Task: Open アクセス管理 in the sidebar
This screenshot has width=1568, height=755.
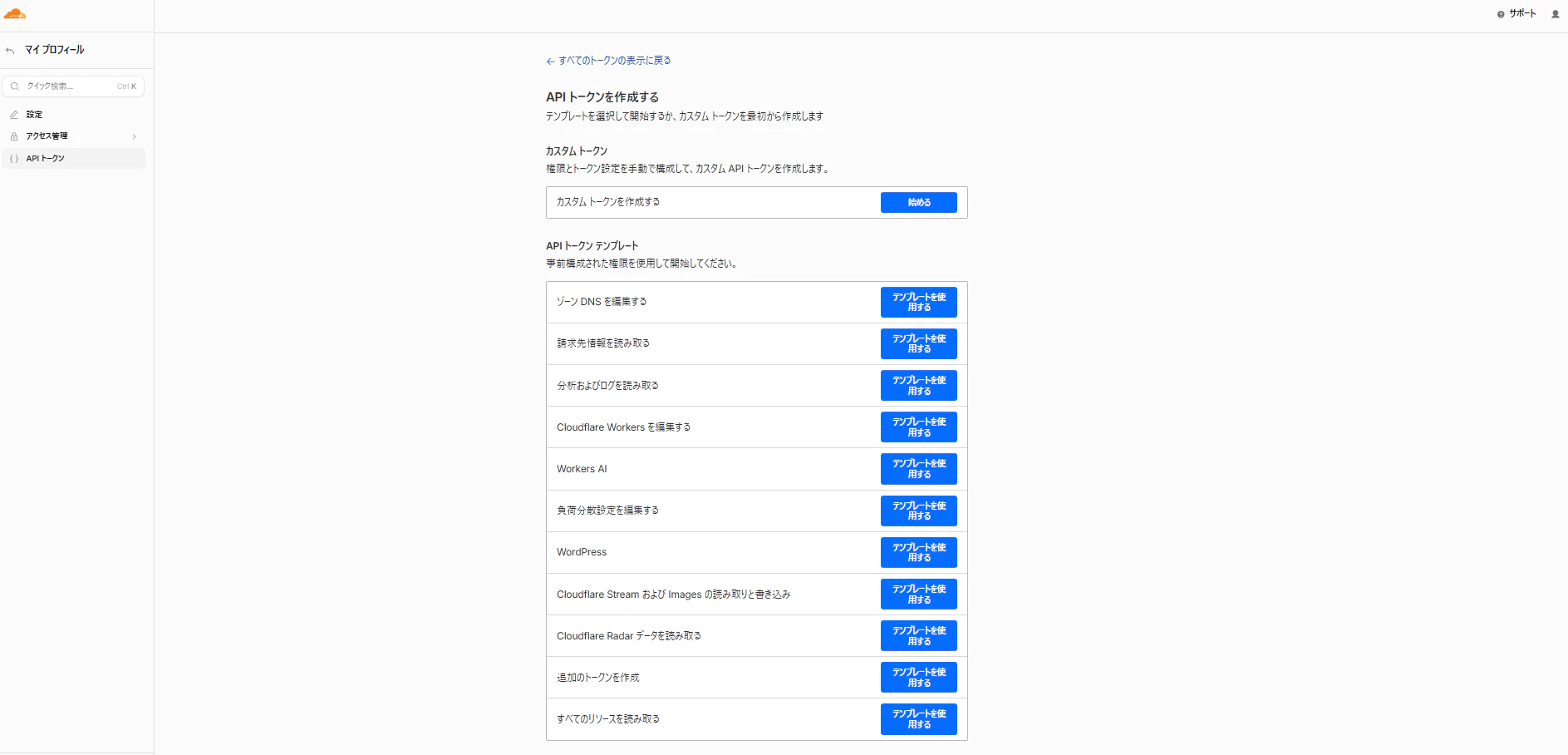Action: [x=73, y=136]
